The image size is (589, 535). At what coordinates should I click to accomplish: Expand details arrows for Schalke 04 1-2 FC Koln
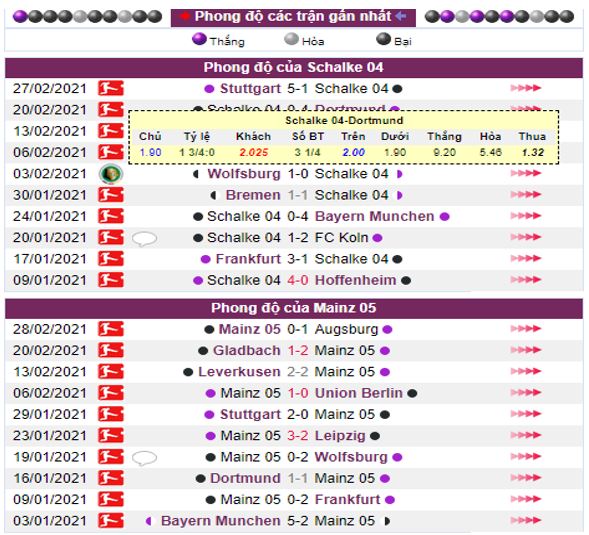(x=526, y=237)
